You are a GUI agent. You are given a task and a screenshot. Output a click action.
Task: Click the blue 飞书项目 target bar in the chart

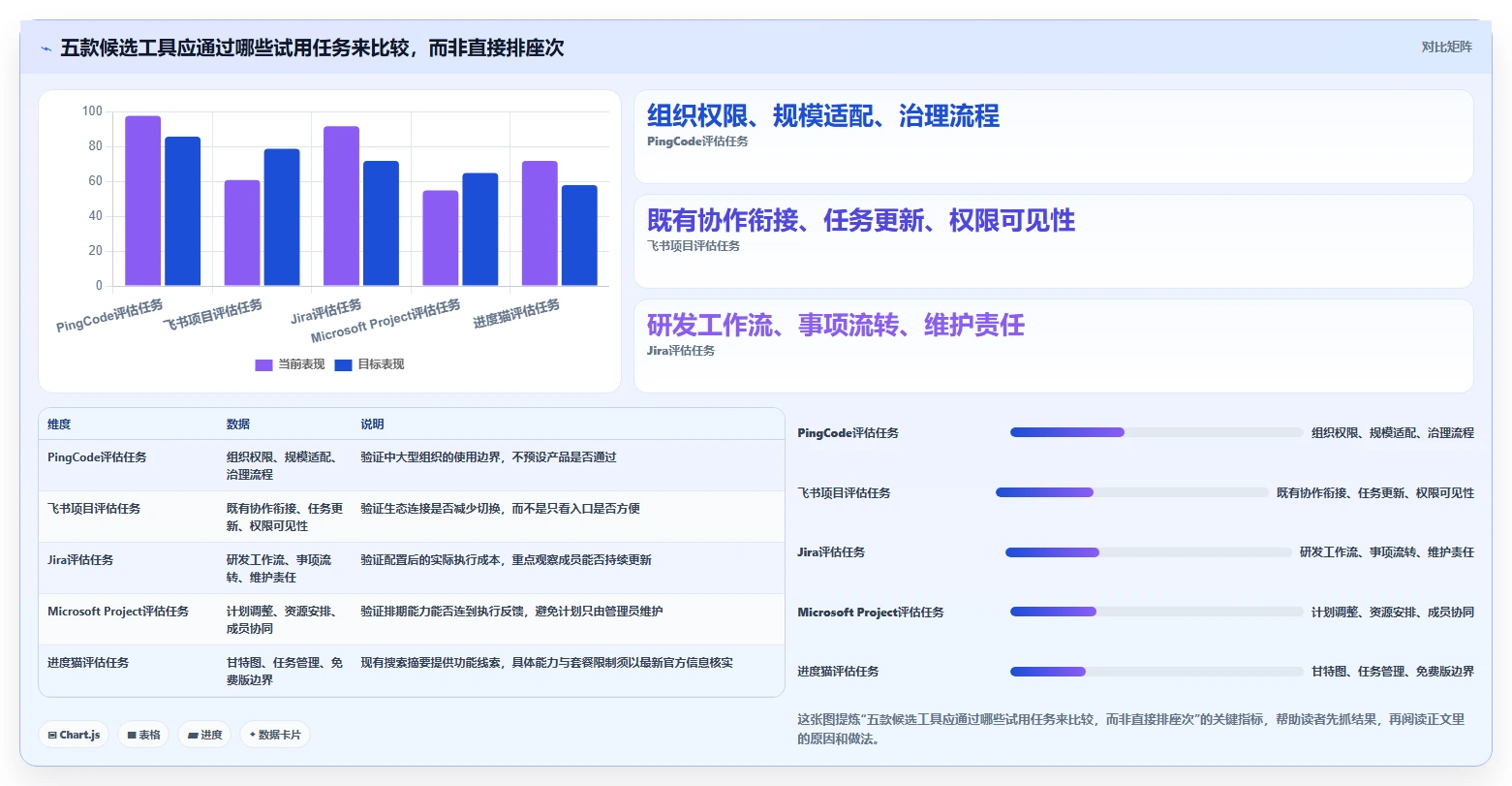[x=282, y=217]
